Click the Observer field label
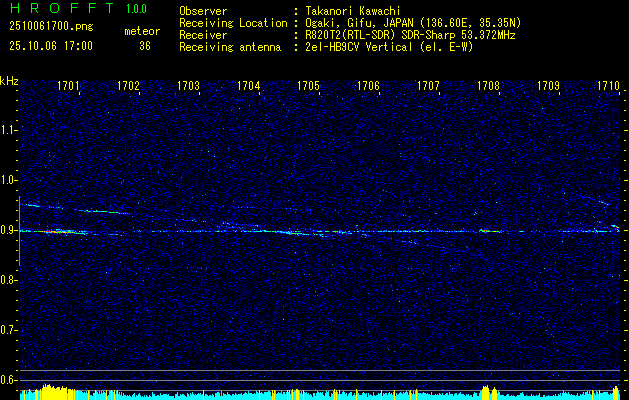Viewport: 629px width, 400px height. pyautogui.click(x=203, y=12)
